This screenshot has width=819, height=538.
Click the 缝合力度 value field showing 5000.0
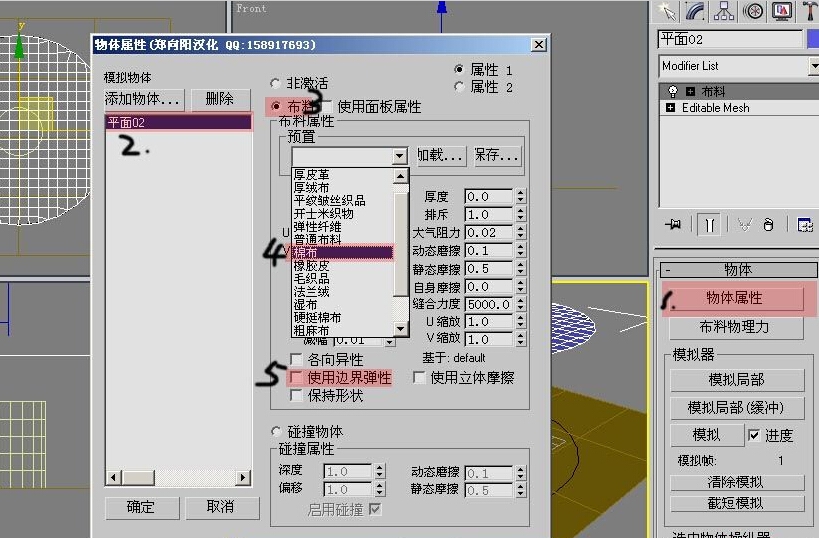[x=489, y=304]
